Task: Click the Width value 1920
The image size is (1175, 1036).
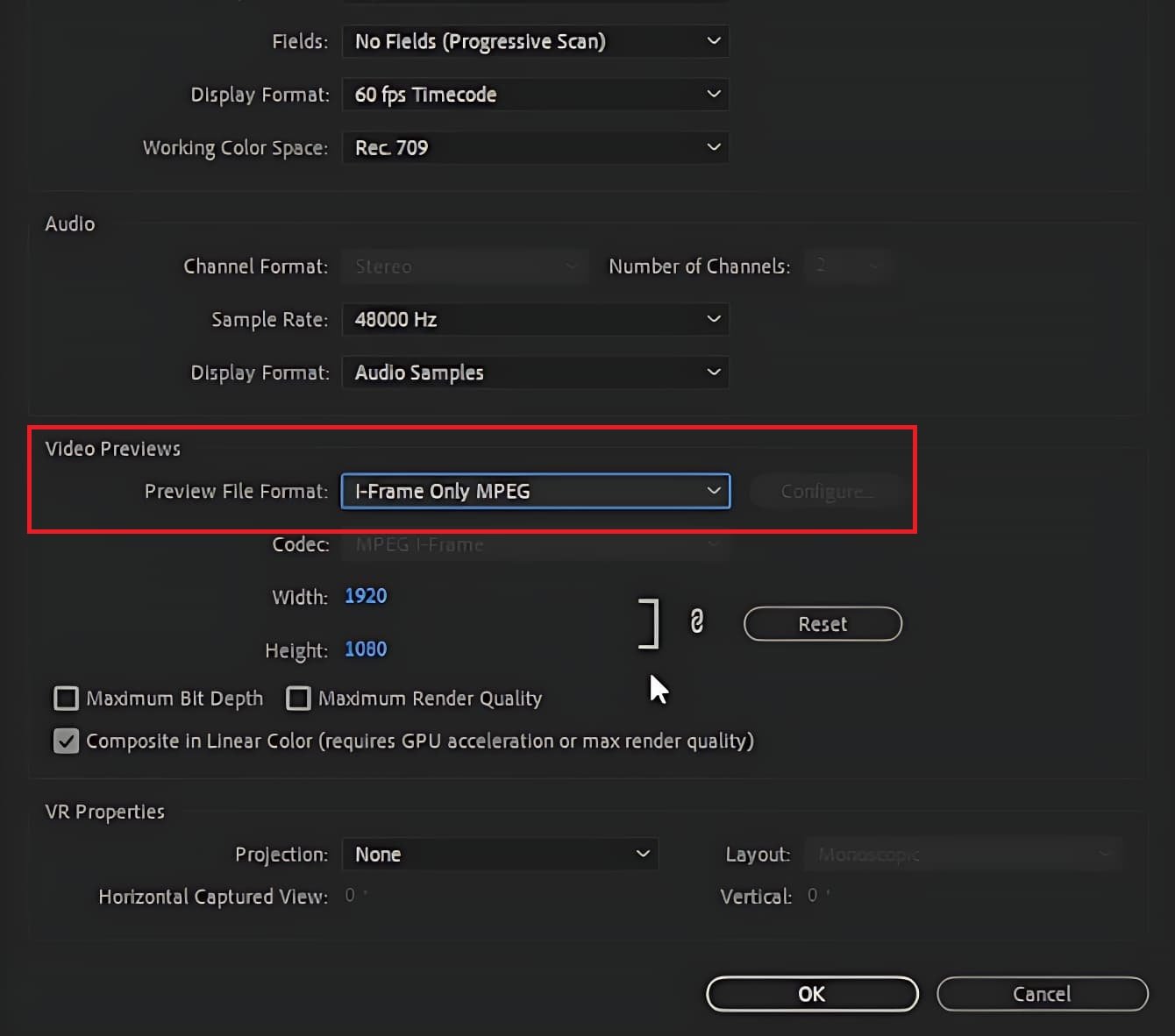Action: point(366,597)
